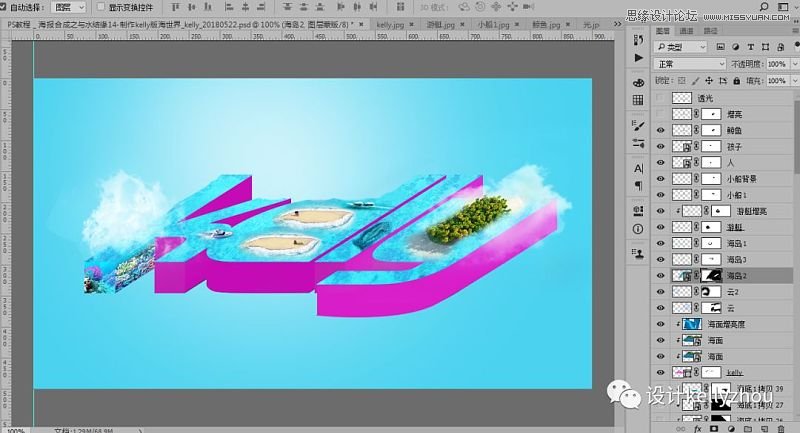Screen dimensions: 800x433
Task: Select the 海面增亮度 layer thumbnail
Action: click(692, 324)
